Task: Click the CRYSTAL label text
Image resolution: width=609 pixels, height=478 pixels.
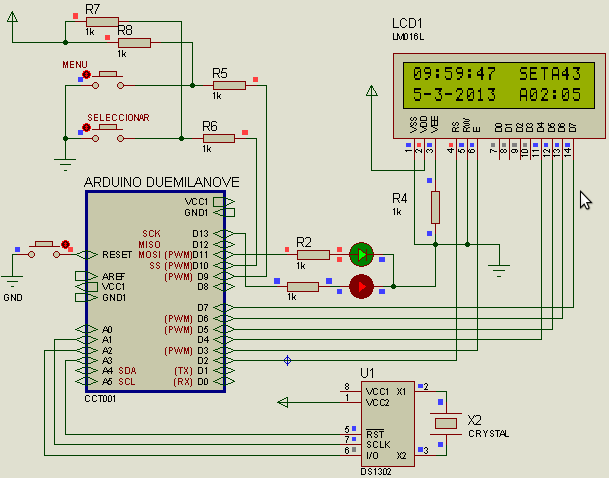Action: (489, 434)
